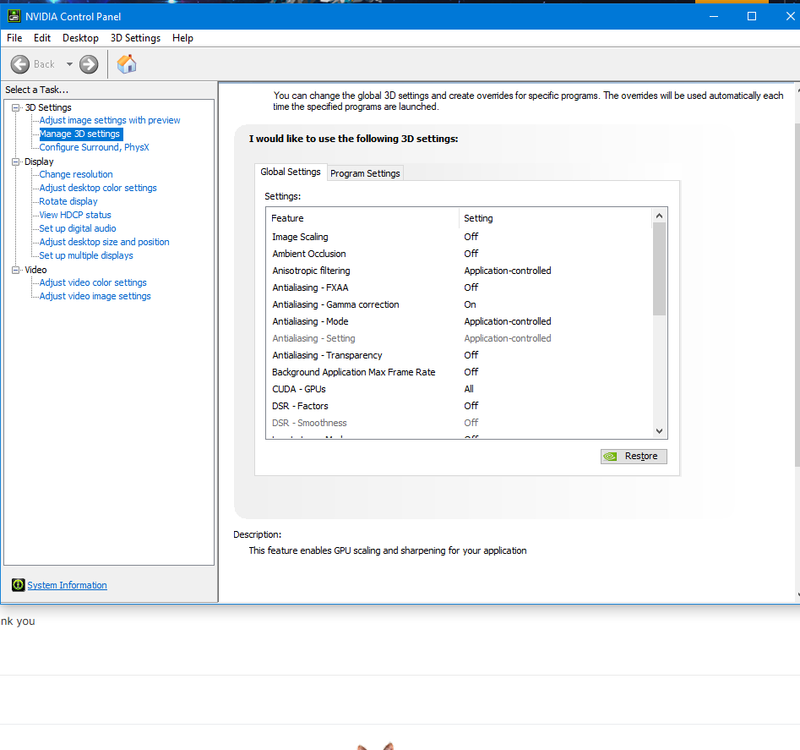Image resolution: width=800 pixels, height=750 pixels.
Task: Open Adjust image settings with preview
Action: point(110,120)
